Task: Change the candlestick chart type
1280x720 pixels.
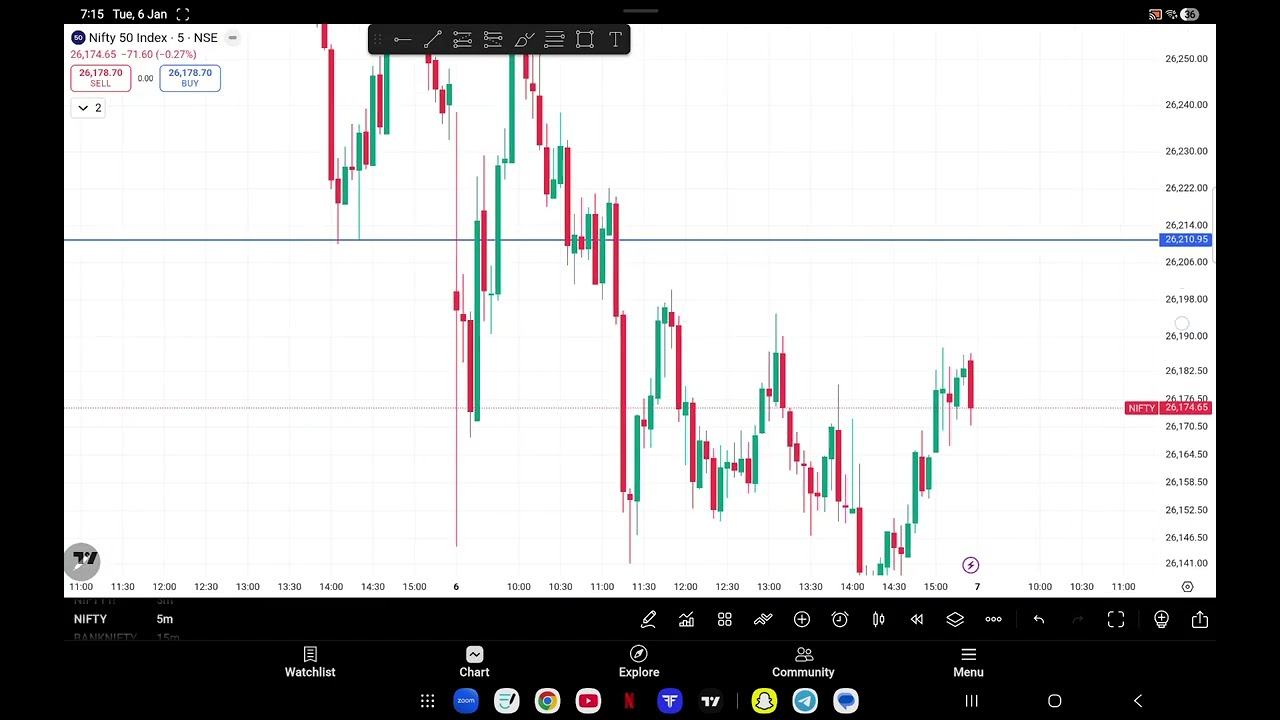Action: (x=878, y=620)
